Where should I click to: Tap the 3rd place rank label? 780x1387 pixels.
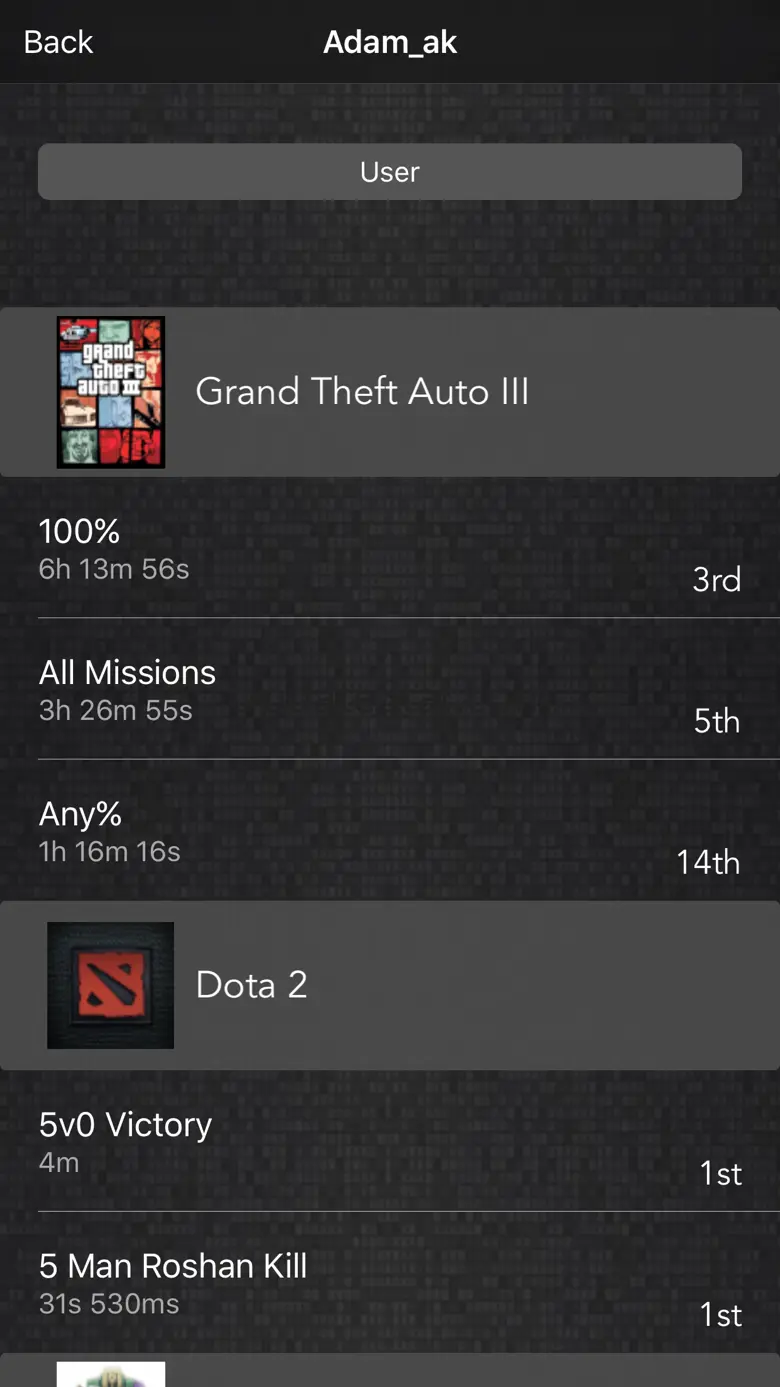(x=717, y=580)
